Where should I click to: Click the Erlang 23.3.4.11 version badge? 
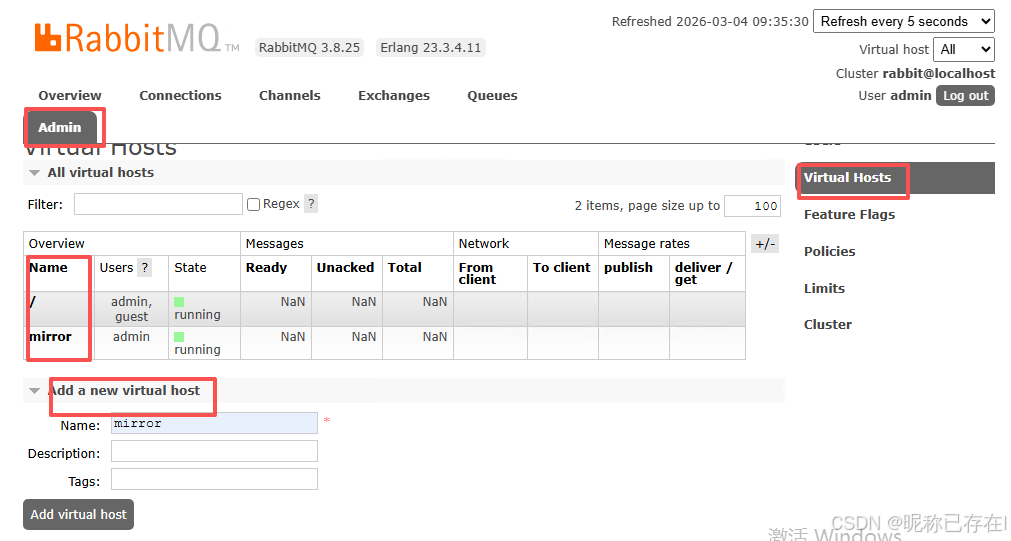(x=431, y=48)
